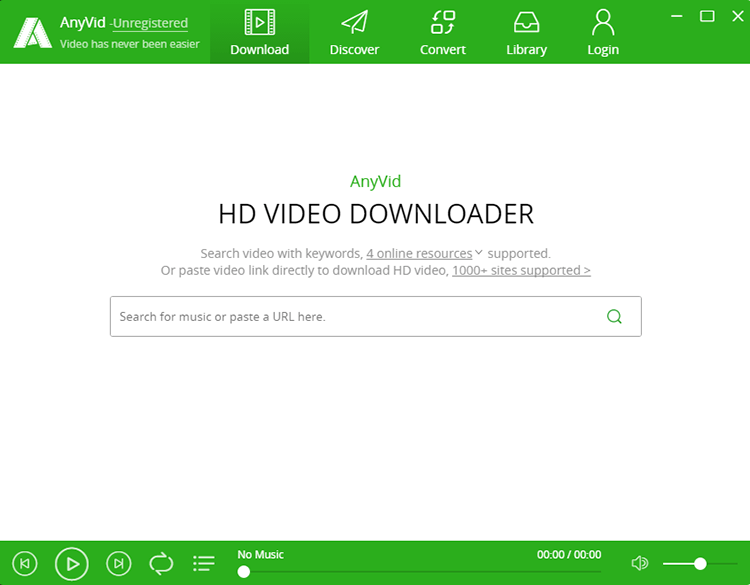Open the 1000+ sites supported link

point(521,270)
